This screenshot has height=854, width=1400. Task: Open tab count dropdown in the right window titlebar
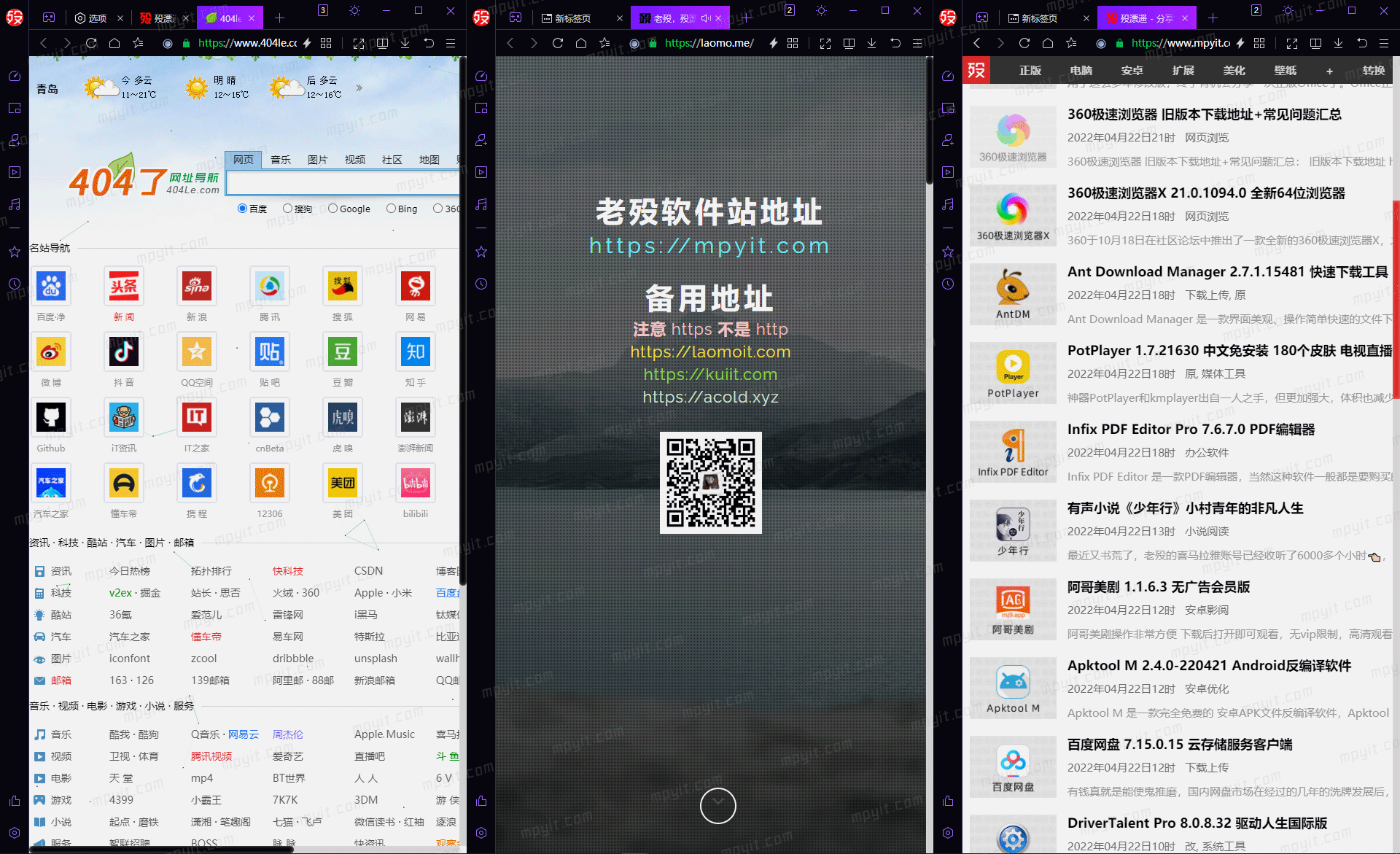pyautogui.click(x=1256, y=10)
